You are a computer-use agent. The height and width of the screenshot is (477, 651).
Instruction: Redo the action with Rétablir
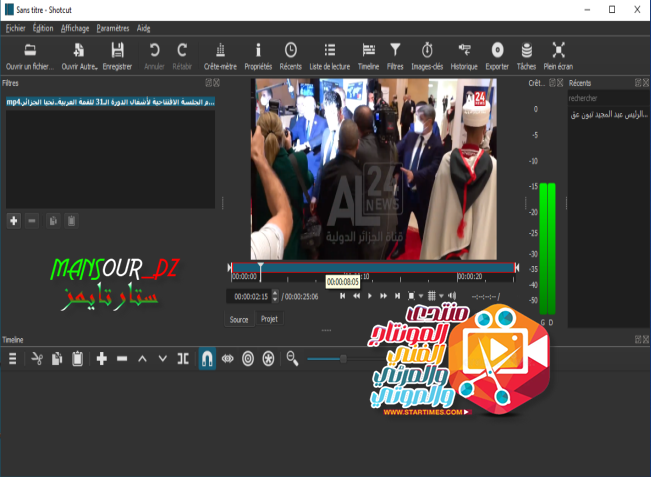[182, 56]
